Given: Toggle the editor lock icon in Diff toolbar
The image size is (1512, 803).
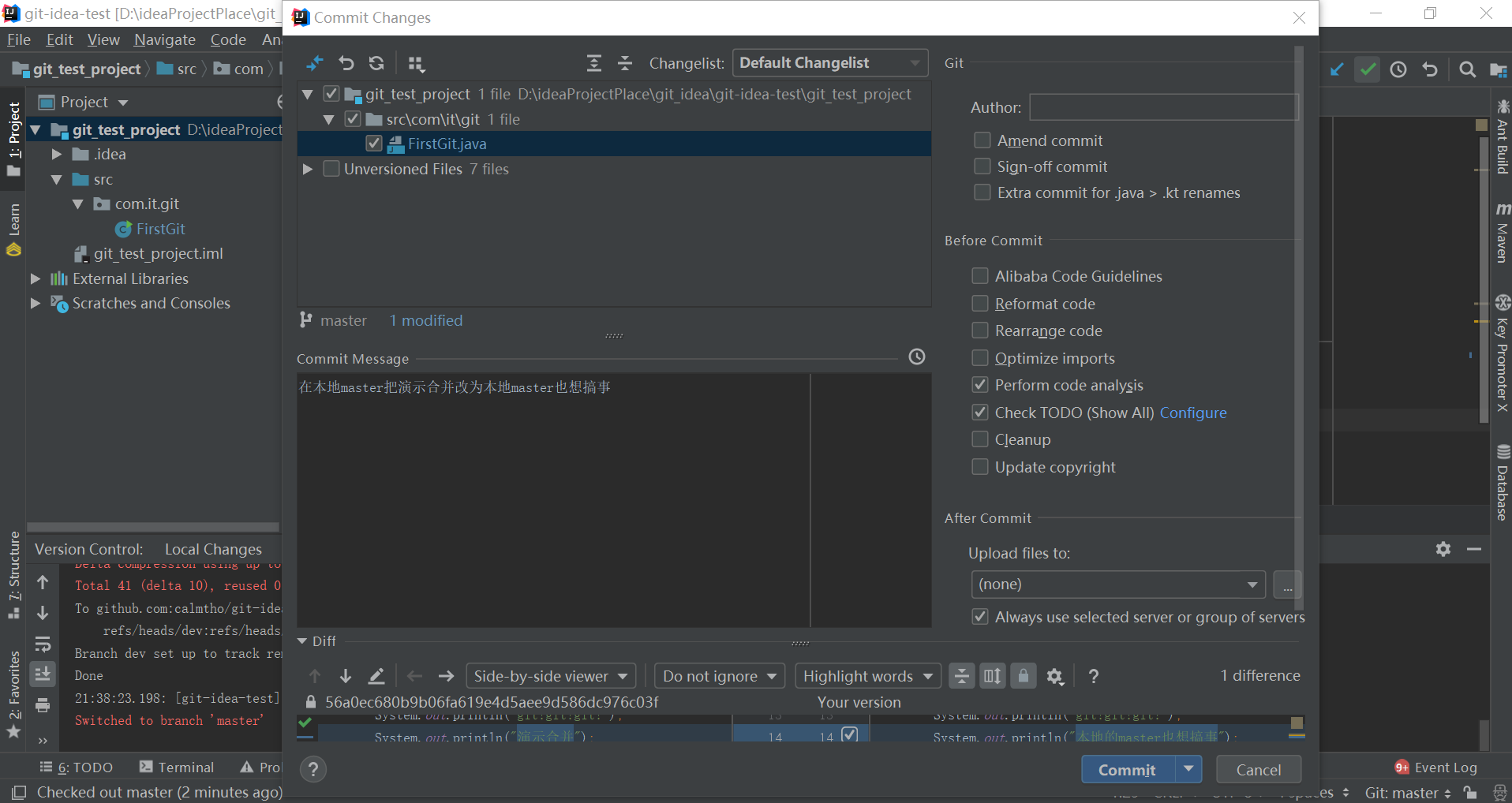Looking at the screenshot, I should click(1023, 676).
